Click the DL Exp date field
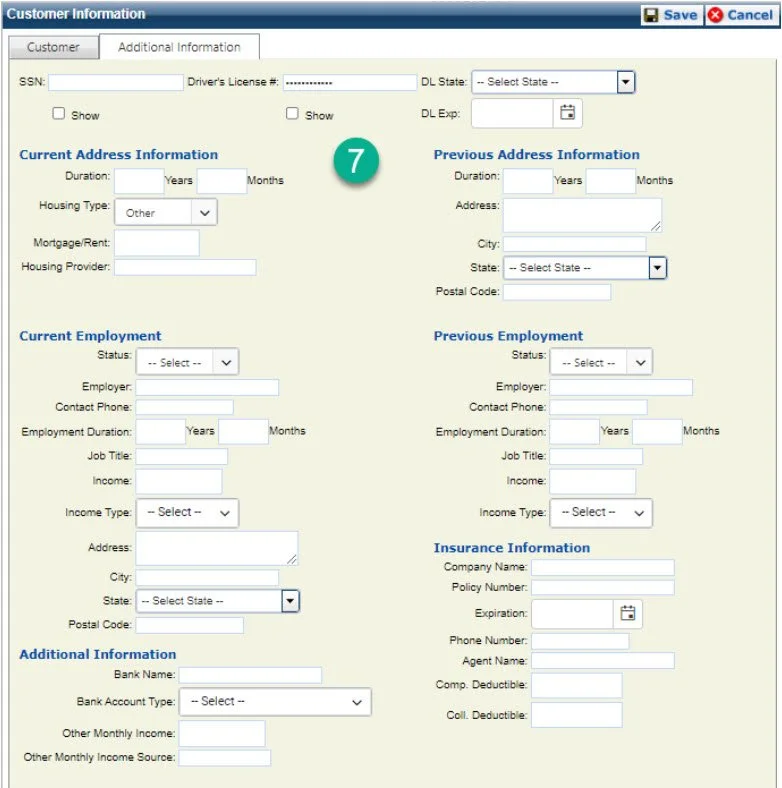This screenshot has width=782, height=788. 513,113
